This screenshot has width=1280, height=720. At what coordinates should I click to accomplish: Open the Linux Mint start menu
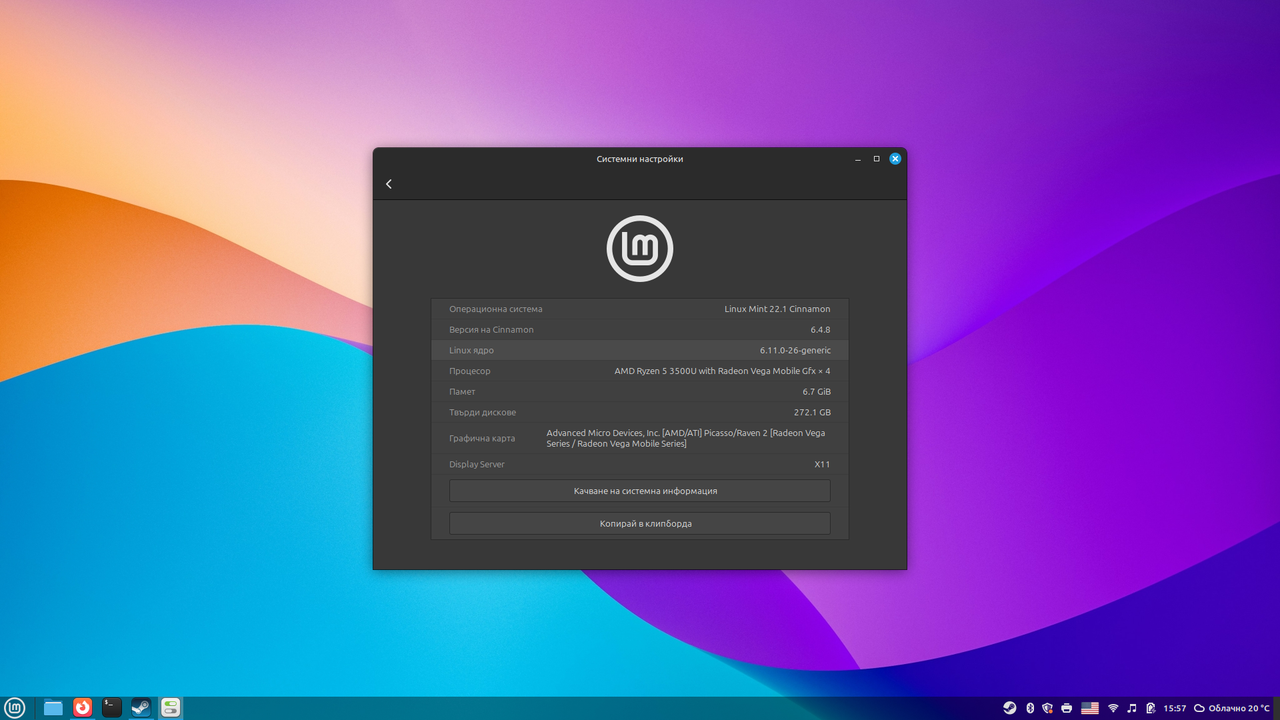coord(15,708)
